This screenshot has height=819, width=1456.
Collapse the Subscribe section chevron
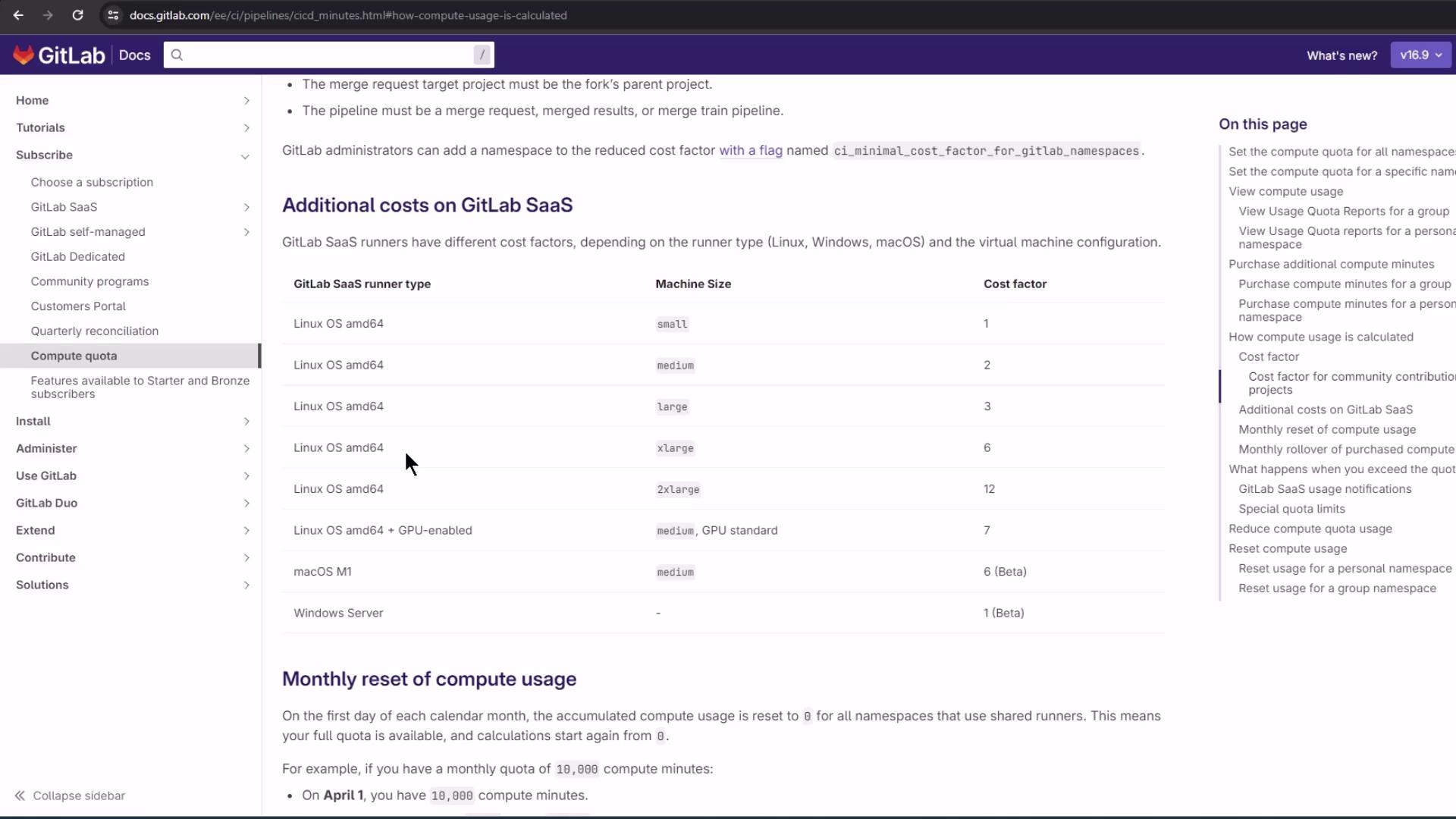[245, 156]
